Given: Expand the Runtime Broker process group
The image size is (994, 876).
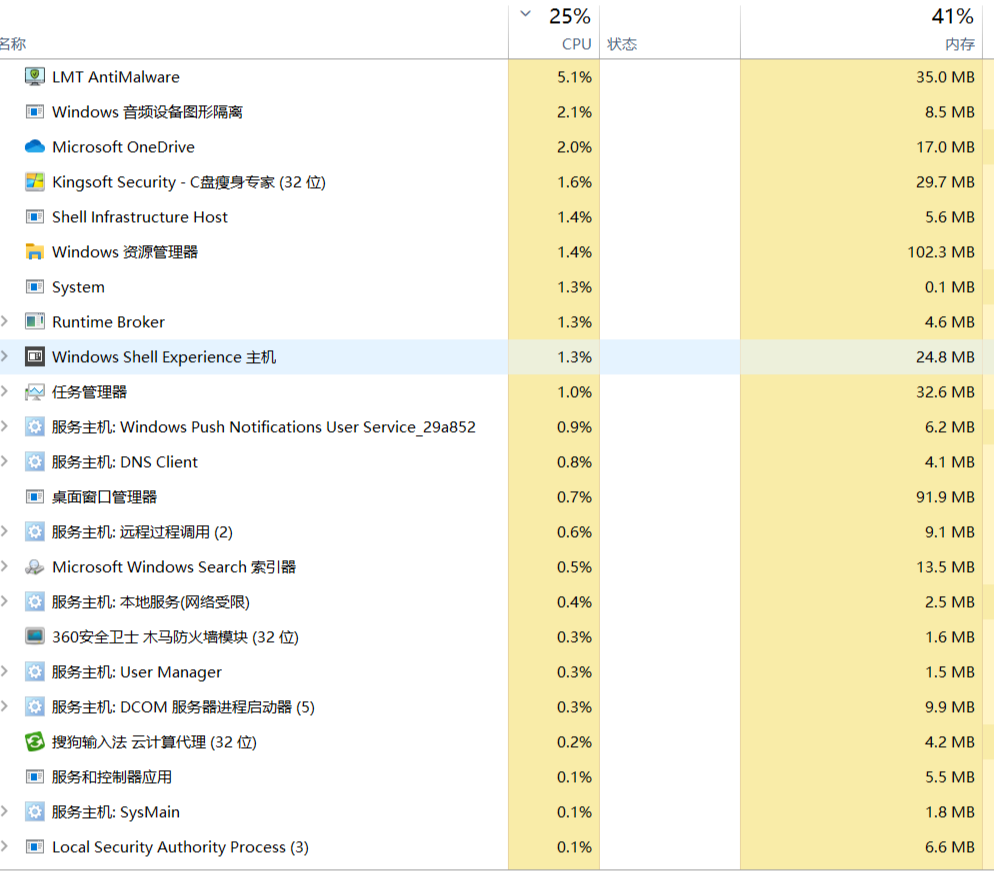Looking at the screenshot, I should [4, 321].
